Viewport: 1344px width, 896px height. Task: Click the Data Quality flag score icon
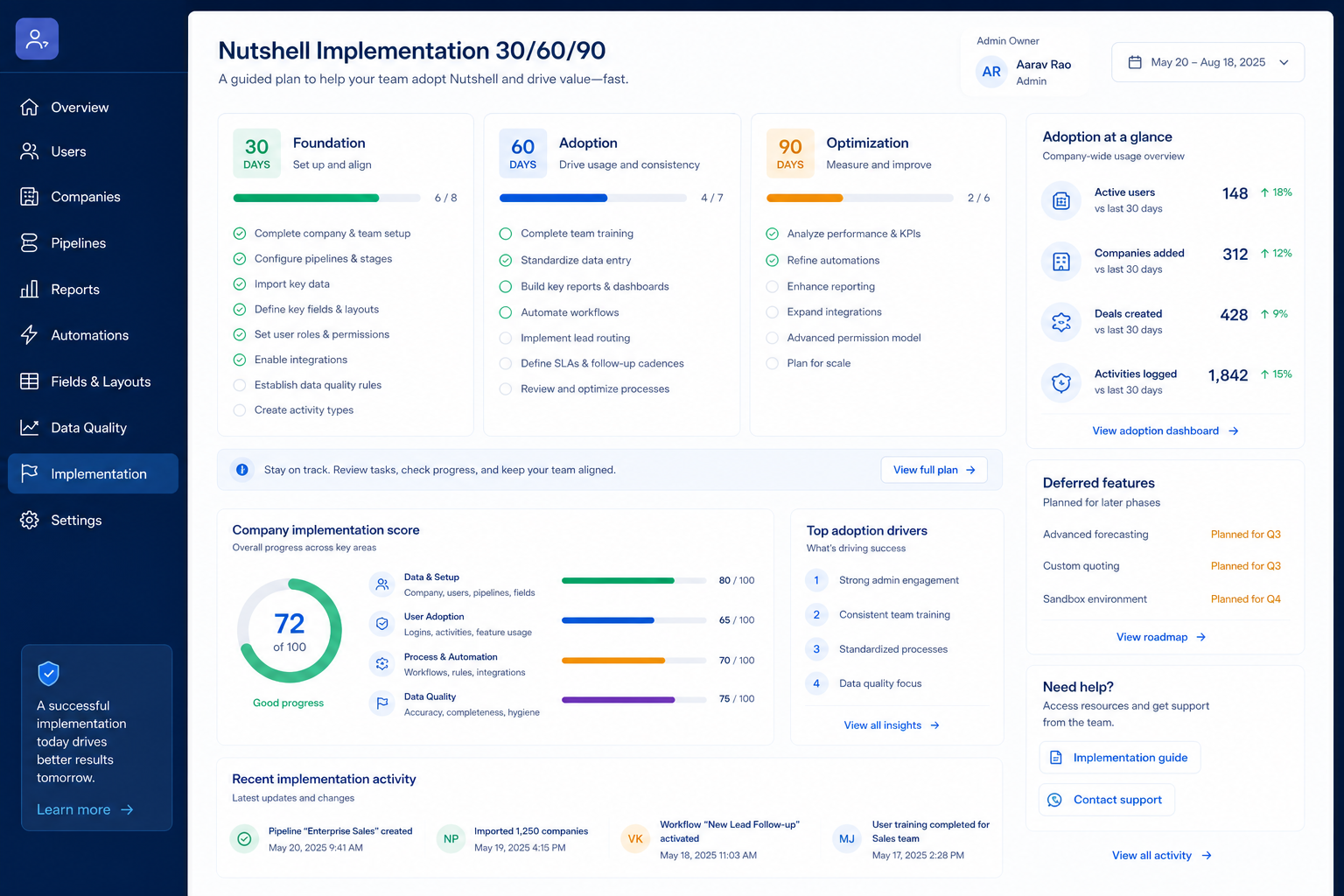382,703
